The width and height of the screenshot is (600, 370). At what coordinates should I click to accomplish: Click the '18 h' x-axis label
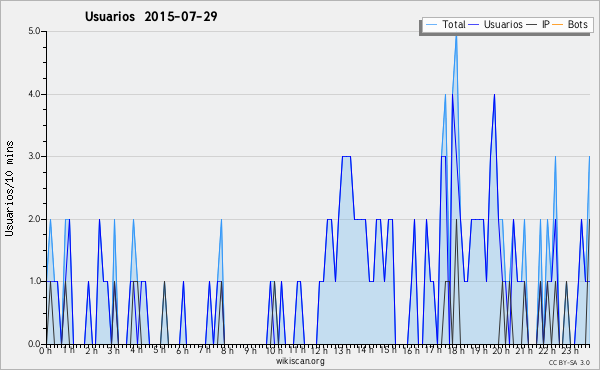456,351
